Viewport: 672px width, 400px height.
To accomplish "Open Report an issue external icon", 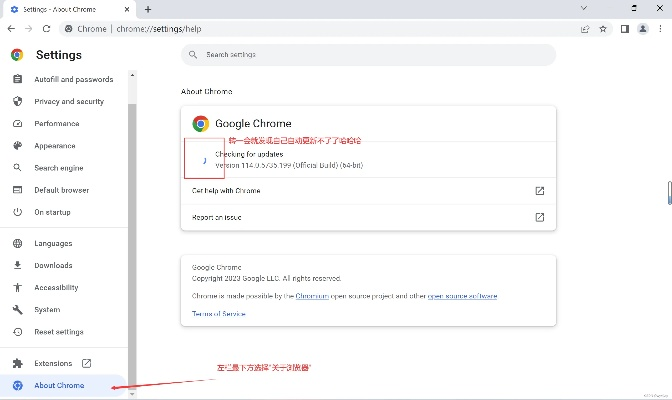I will [539, 217].
